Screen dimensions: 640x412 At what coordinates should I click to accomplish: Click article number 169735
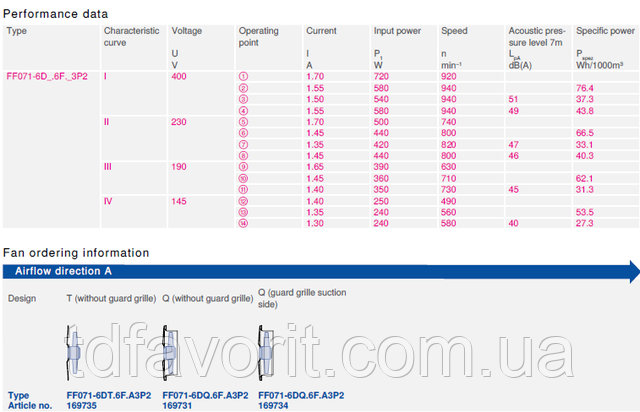click(x=82, y=406)
